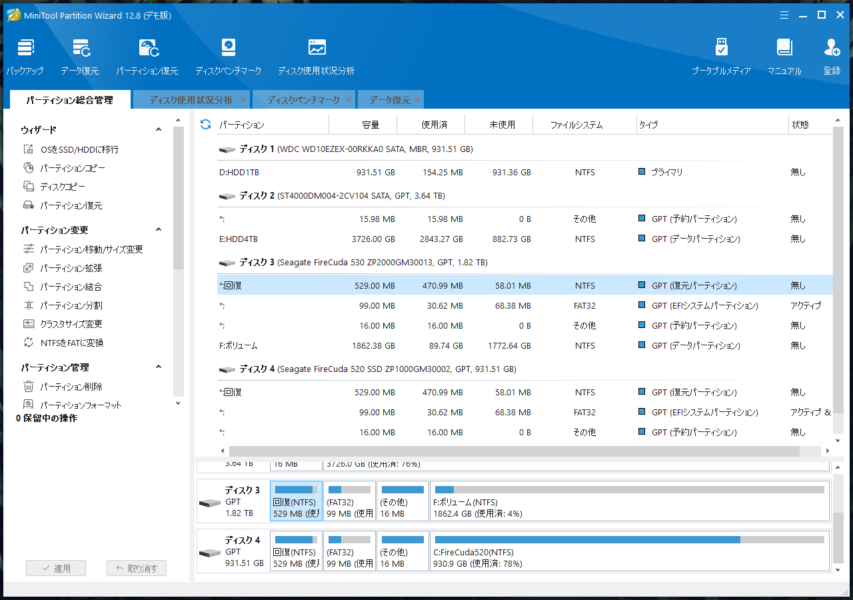Select パーティション復元 in the sidebar wizard list
Viewport: 853px width, 600px height.
tap(63, 205)
